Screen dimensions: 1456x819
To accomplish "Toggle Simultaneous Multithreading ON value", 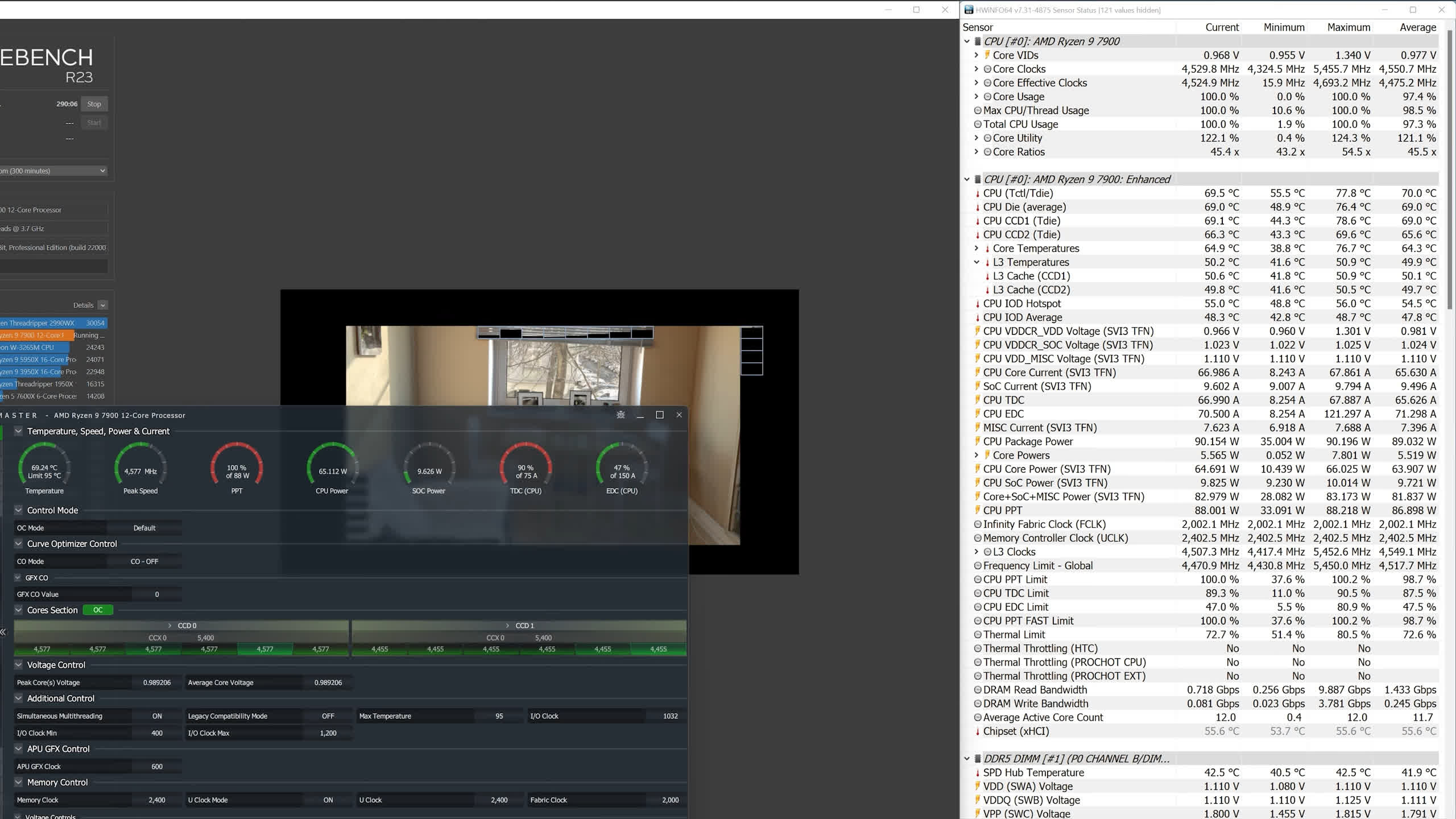I will [157, 716].
